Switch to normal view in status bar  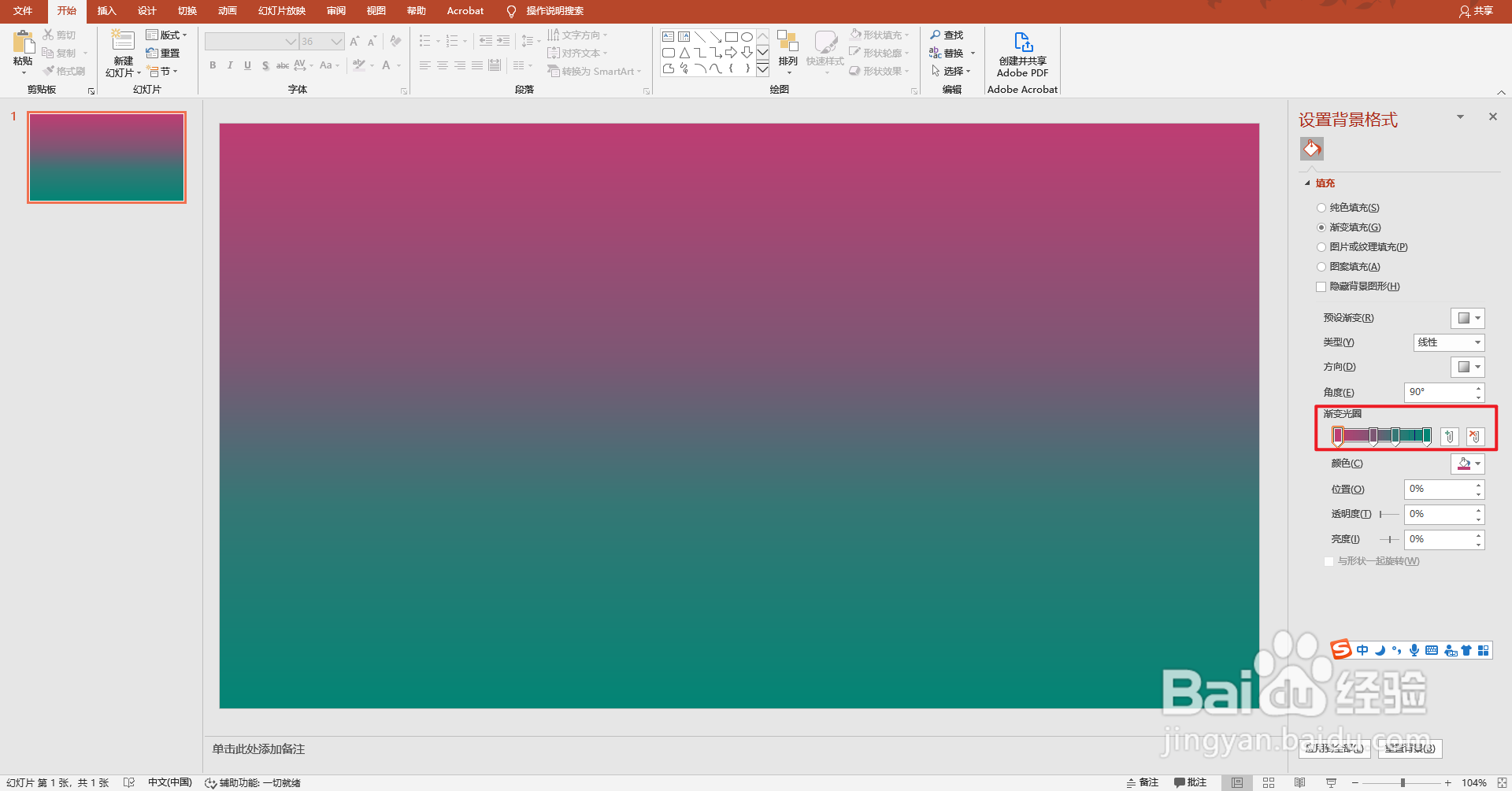coord(1237,782)
